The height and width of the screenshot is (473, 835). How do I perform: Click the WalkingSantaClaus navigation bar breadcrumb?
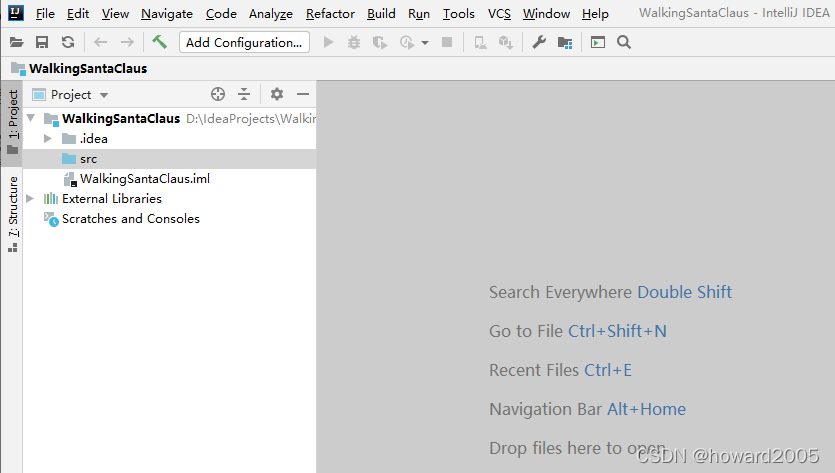click(79, 68)
